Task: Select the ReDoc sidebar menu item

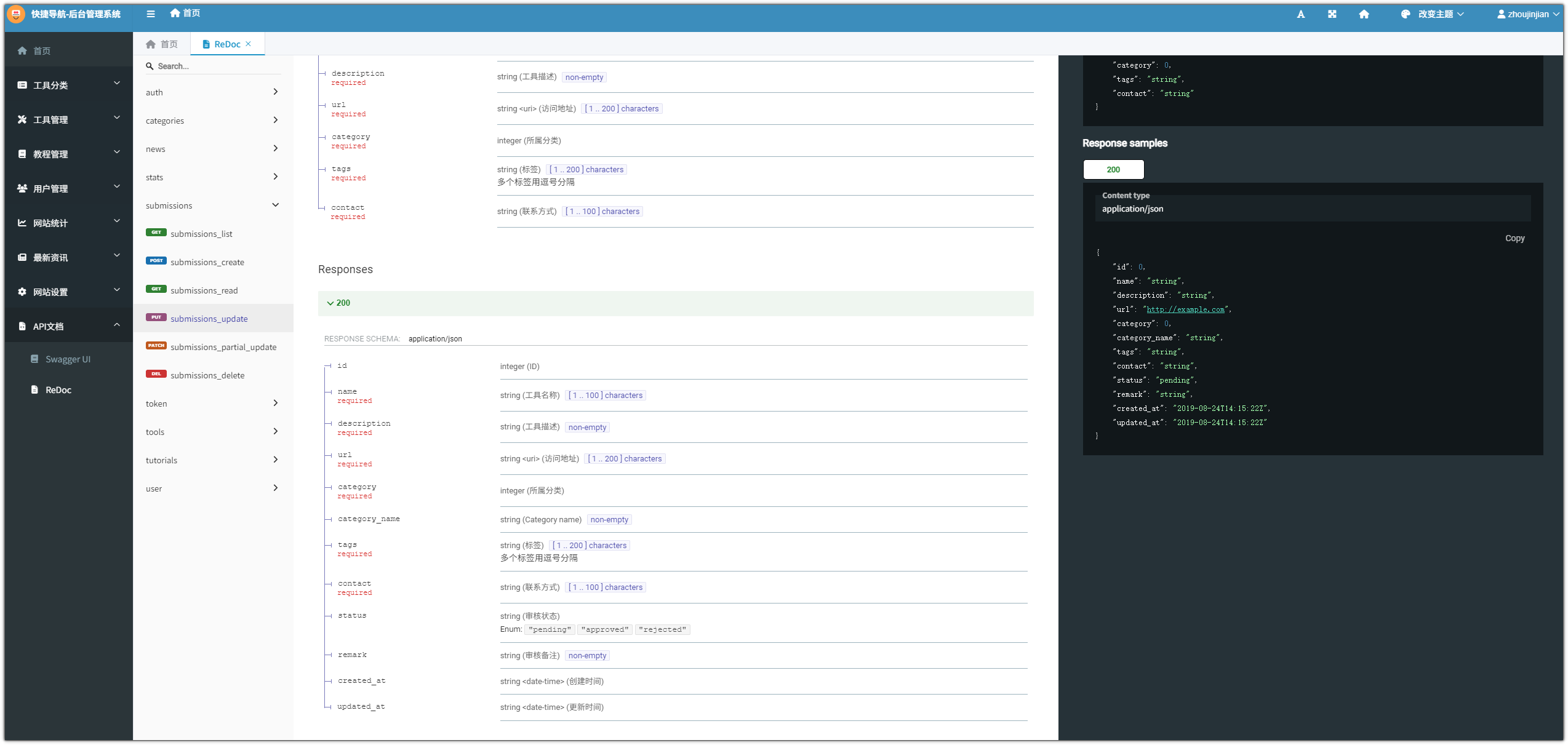Action: (x=58, y=390)
